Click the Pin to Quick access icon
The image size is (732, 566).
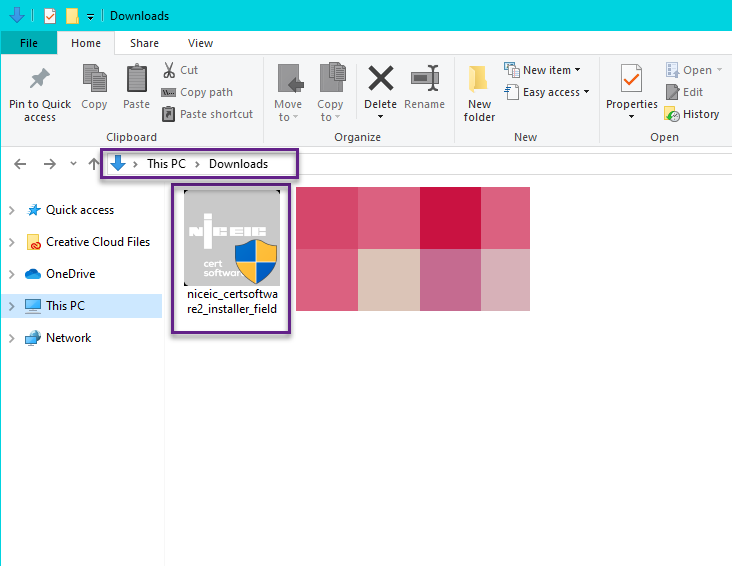pyautogui.click(x=39, y=79)
